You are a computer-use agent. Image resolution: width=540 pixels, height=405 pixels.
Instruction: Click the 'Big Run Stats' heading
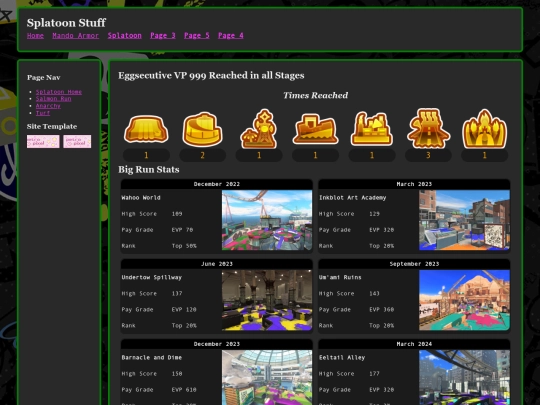pyautogui.click(x=149, y=169)
